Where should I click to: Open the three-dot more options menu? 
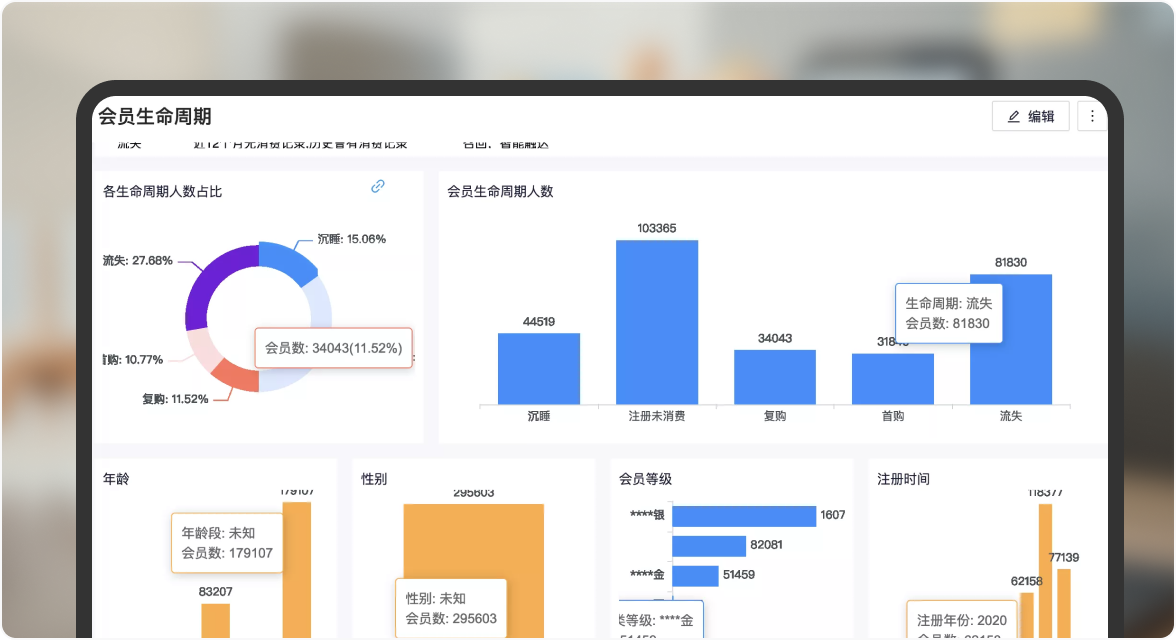[1091, 116]
